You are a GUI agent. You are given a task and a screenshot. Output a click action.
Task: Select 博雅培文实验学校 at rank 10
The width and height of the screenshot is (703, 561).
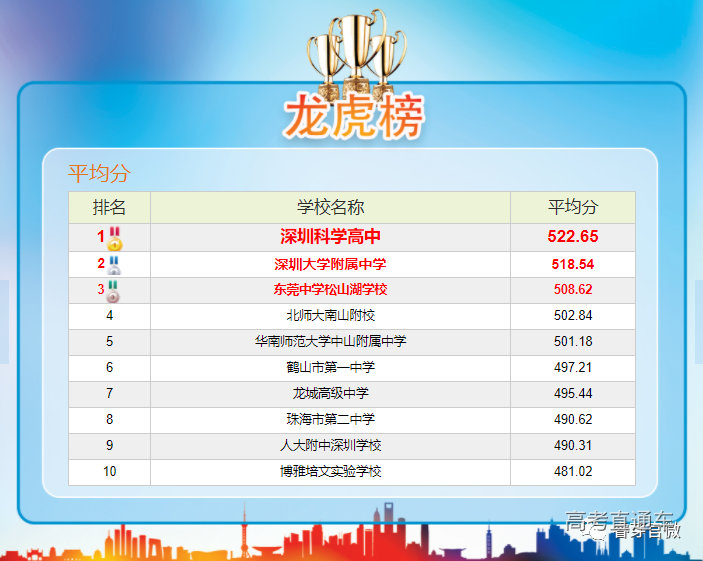(x=330, y=471)
